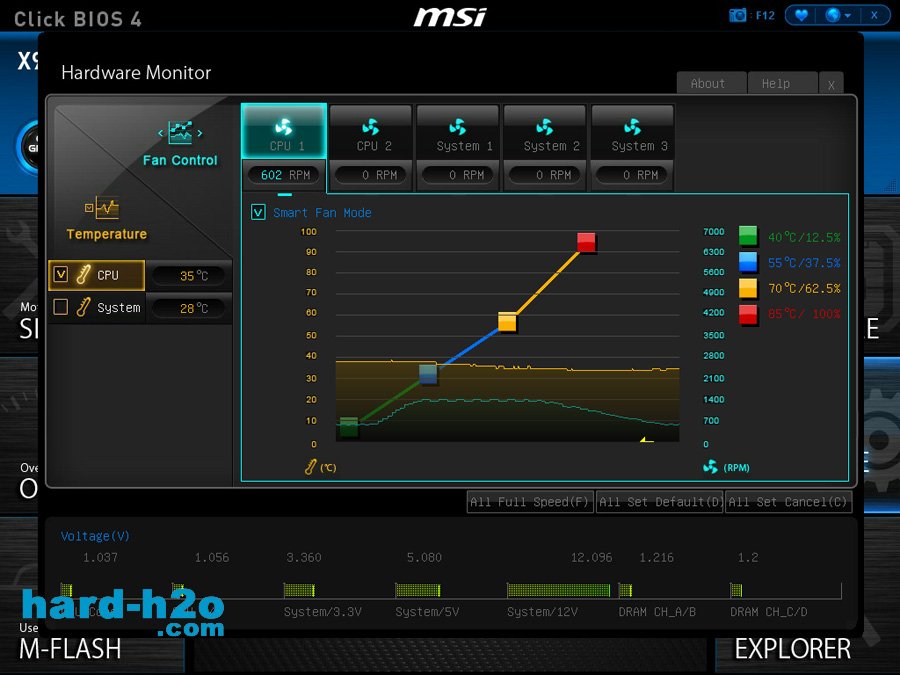Click the DRAM CH_A/B voltage bar

click(626, 590)
